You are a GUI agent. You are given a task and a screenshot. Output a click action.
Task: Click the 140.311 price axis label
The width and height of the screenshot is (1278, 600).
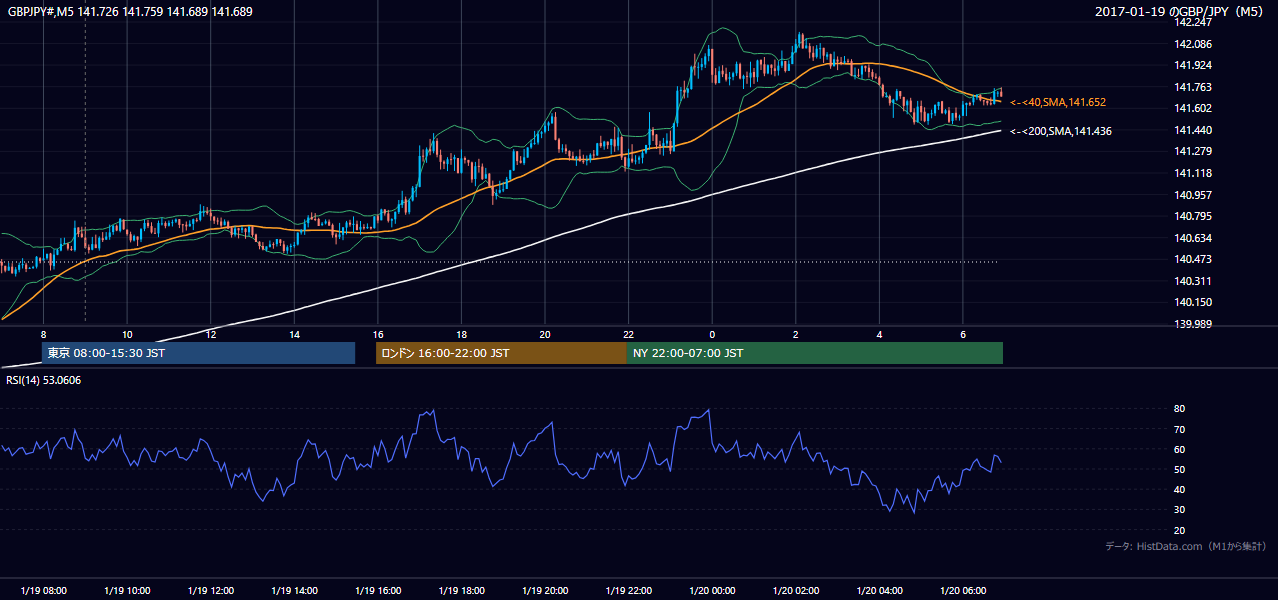click(1195, 281)
